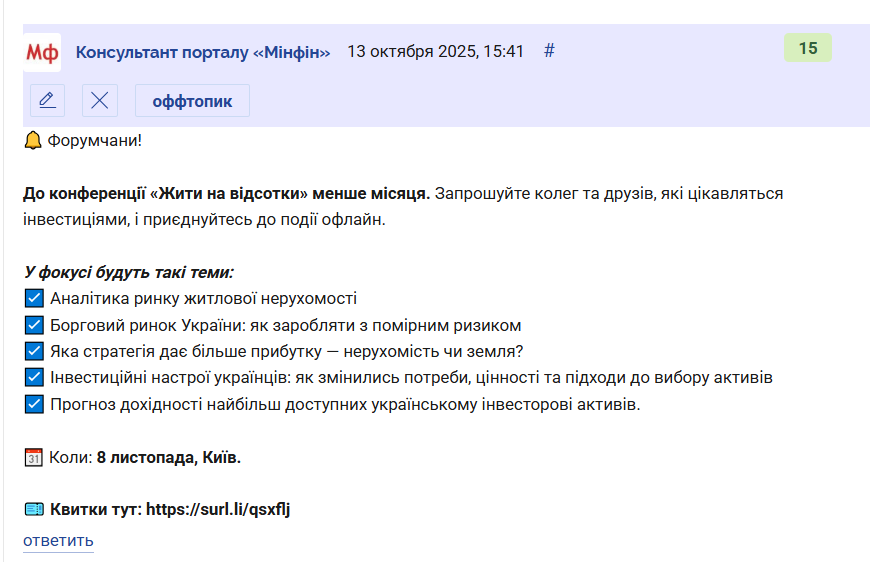Click checkmark beside Борговий ринок України
Image resolution: width=886 pixels, height=562 pixels.
[x=34, y=325]
